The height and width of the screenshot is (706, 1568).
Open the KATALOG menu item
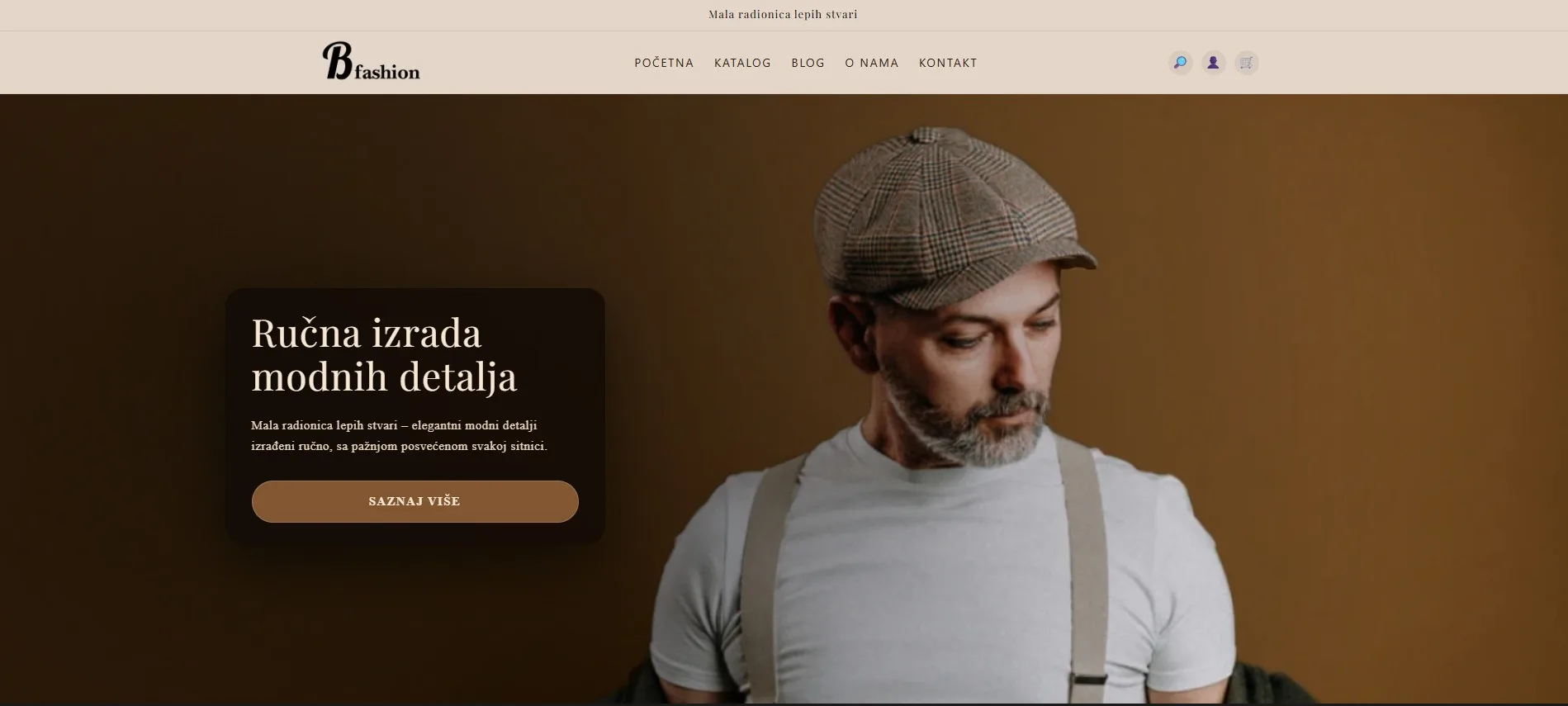(742, 63)
